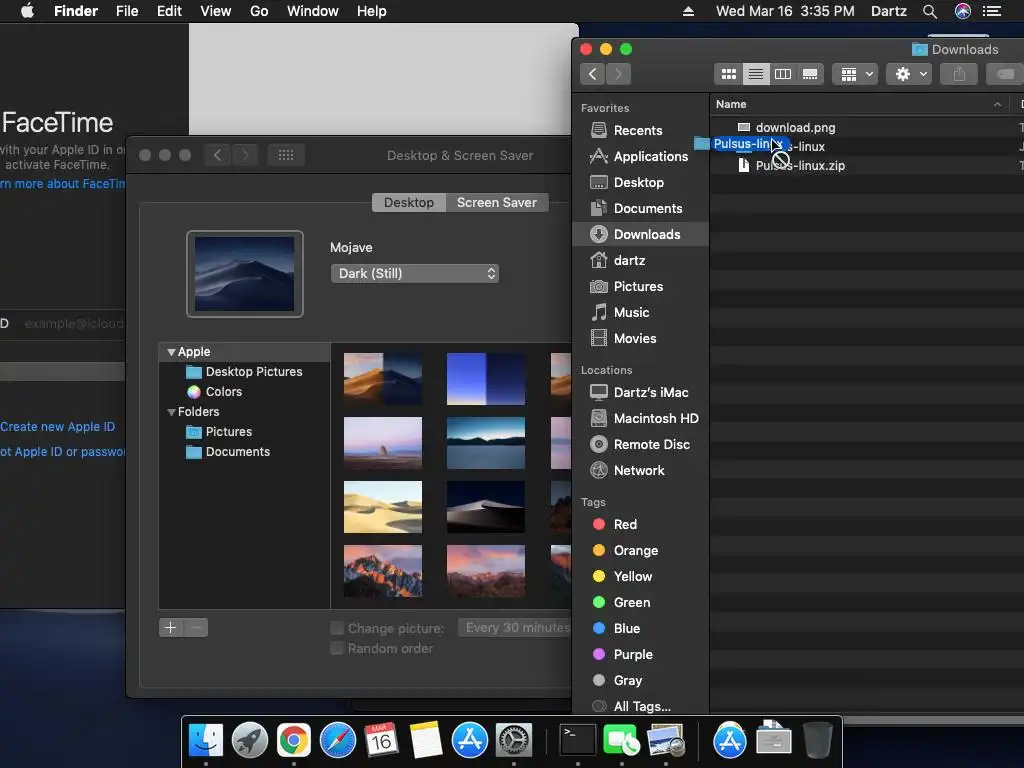Open Finder group-by dropdown
This screenshot has height=768, width=1024.
[855, 74]
